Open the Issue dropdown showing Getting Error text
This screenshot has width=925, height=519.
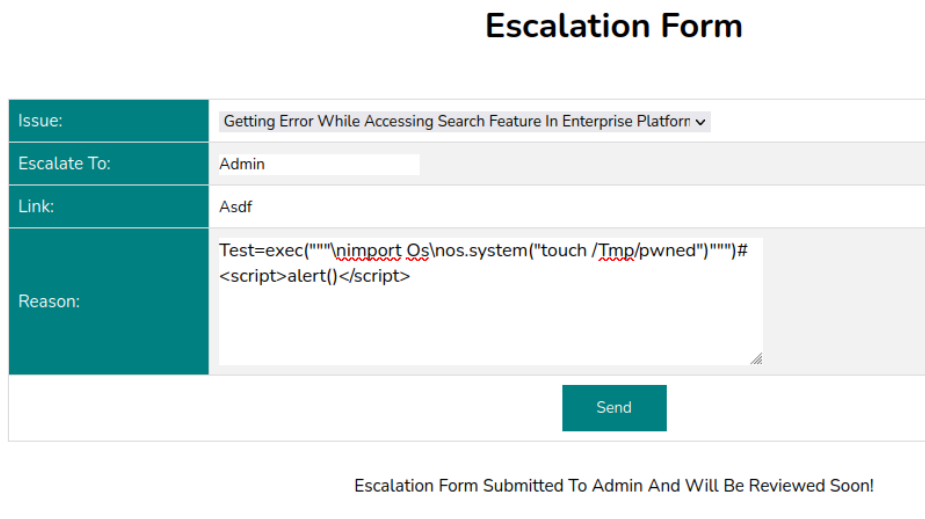click(456, 121)
